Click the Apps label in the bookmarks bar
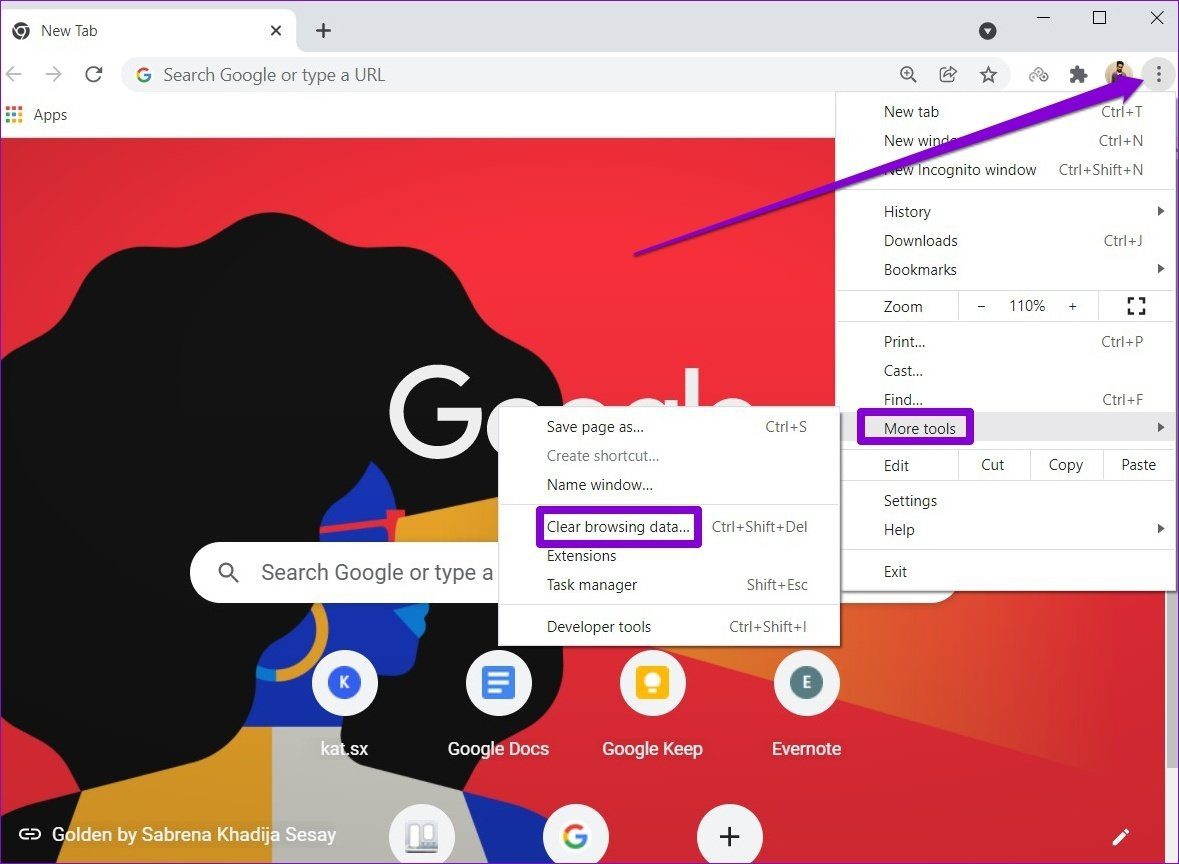Image resolution: width=1179 pixels, height=864 pixels. pos(50,114)
